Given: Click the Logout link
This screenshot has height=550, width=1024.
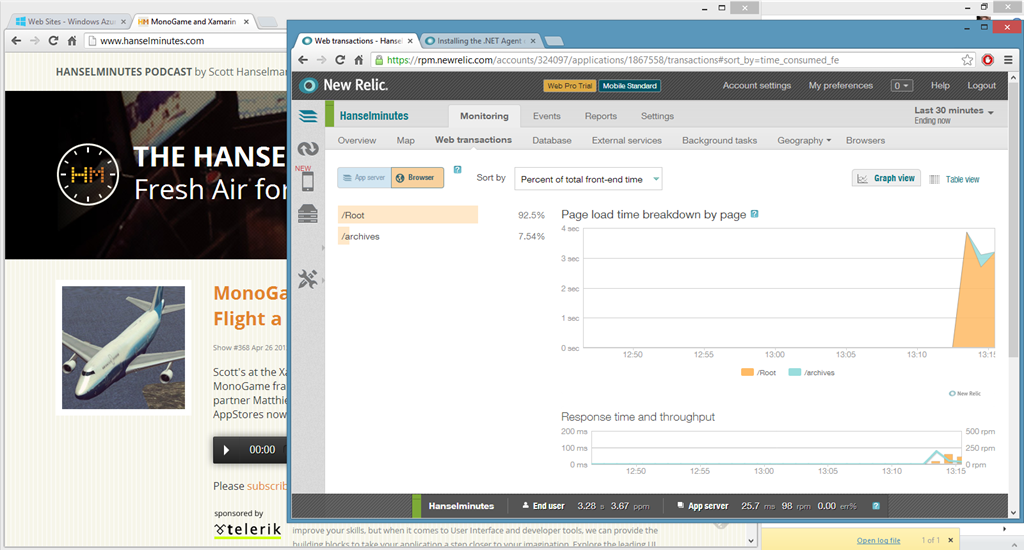Looking at the screenshot, I should 982,86.
